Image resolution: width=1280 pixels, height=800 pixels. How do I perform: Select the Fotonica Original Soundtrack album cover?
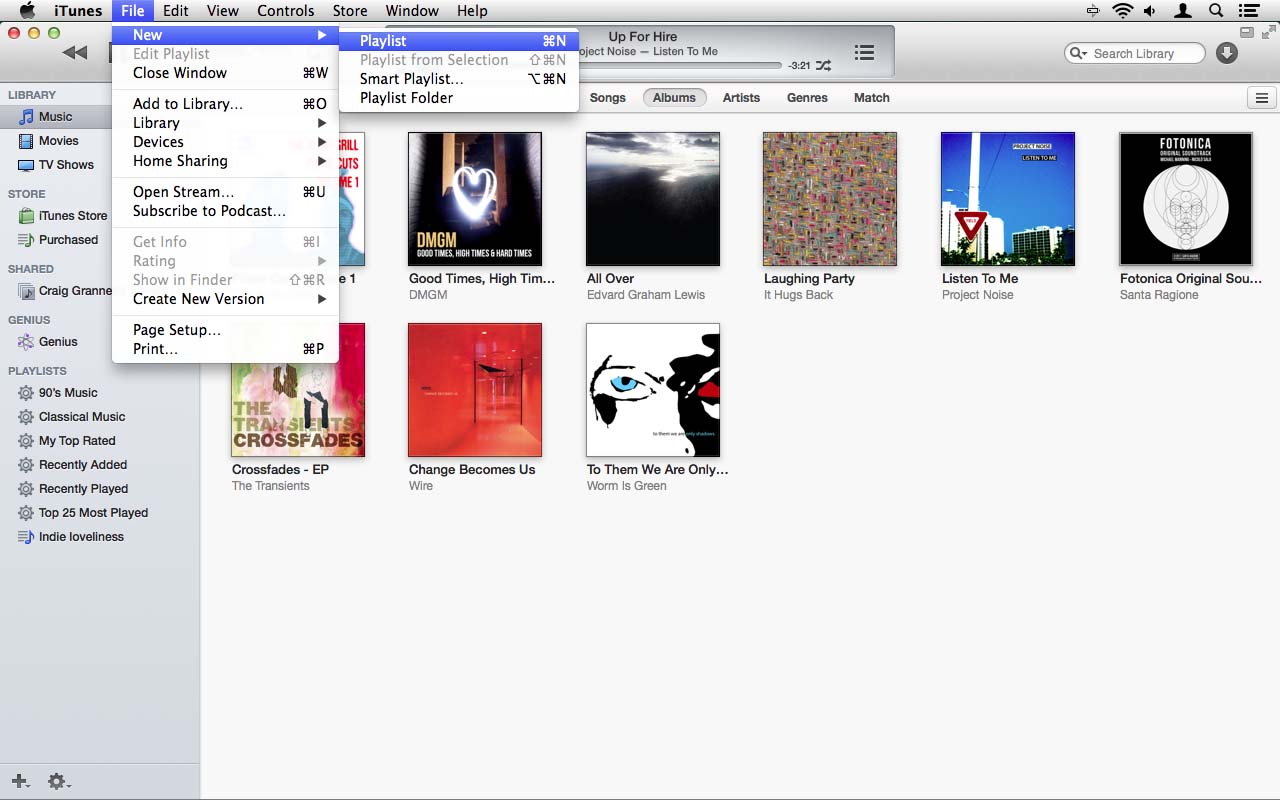point(1186,199)
